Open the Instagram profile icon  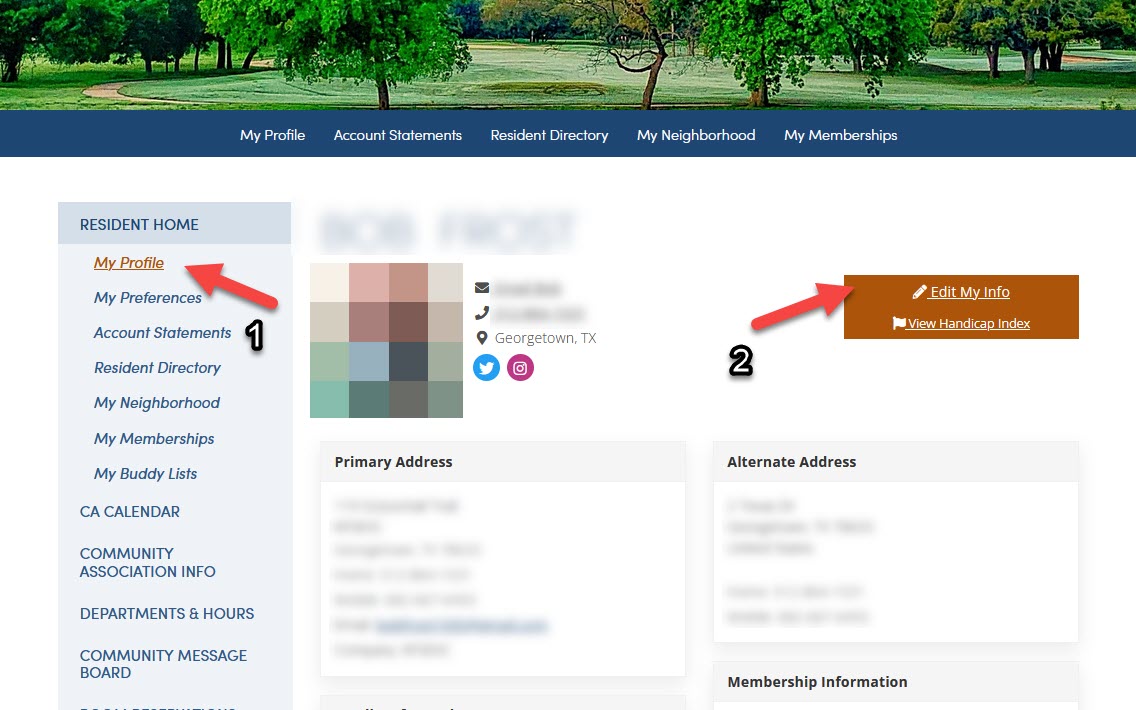point(520,368)
